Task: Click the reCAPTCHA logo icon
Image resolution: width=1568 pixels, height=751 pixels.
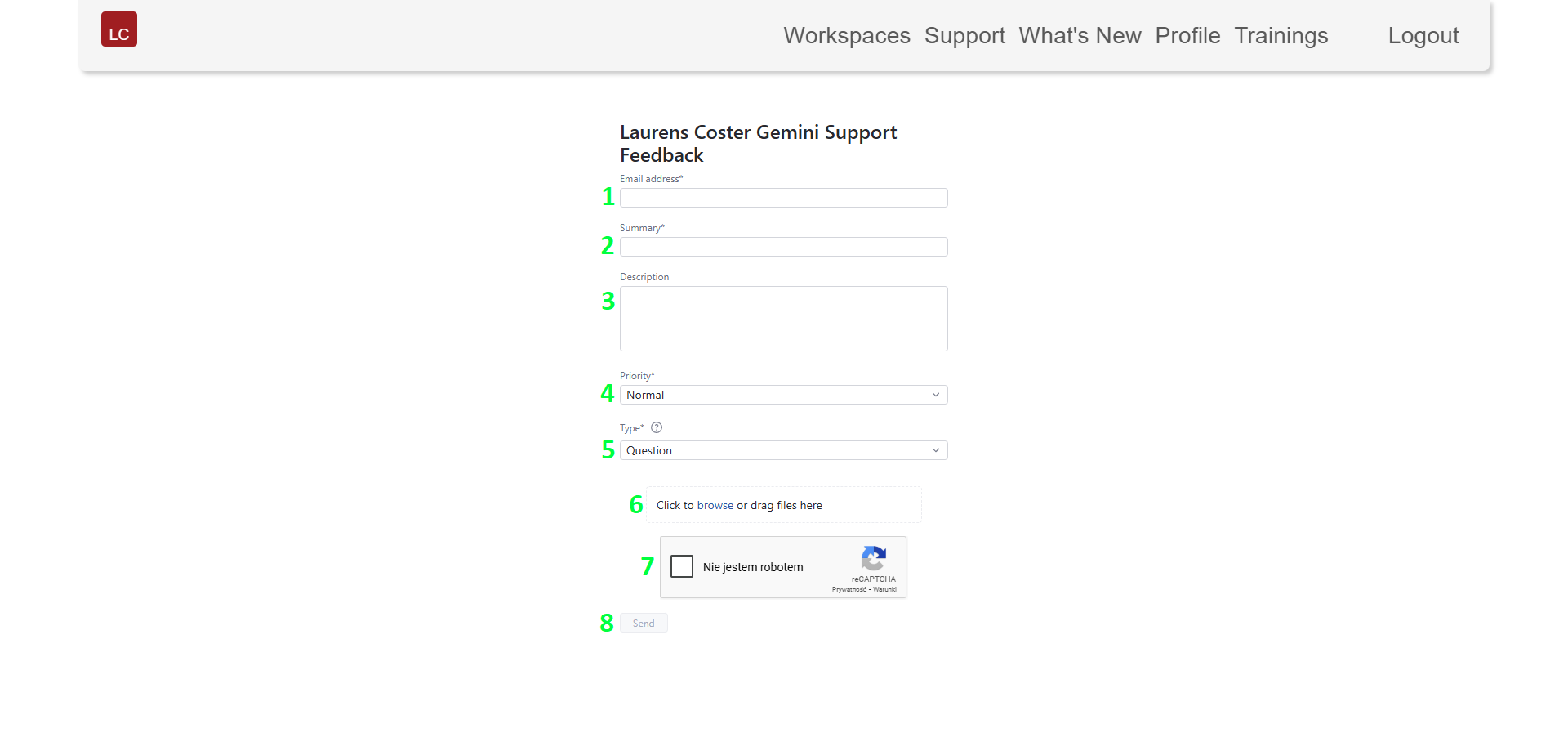Action: [x=874, y=559]
